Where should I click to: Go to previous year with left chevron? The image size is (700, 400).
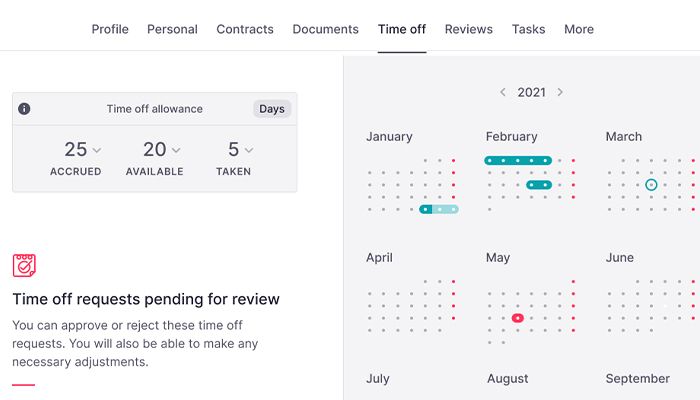503,92
